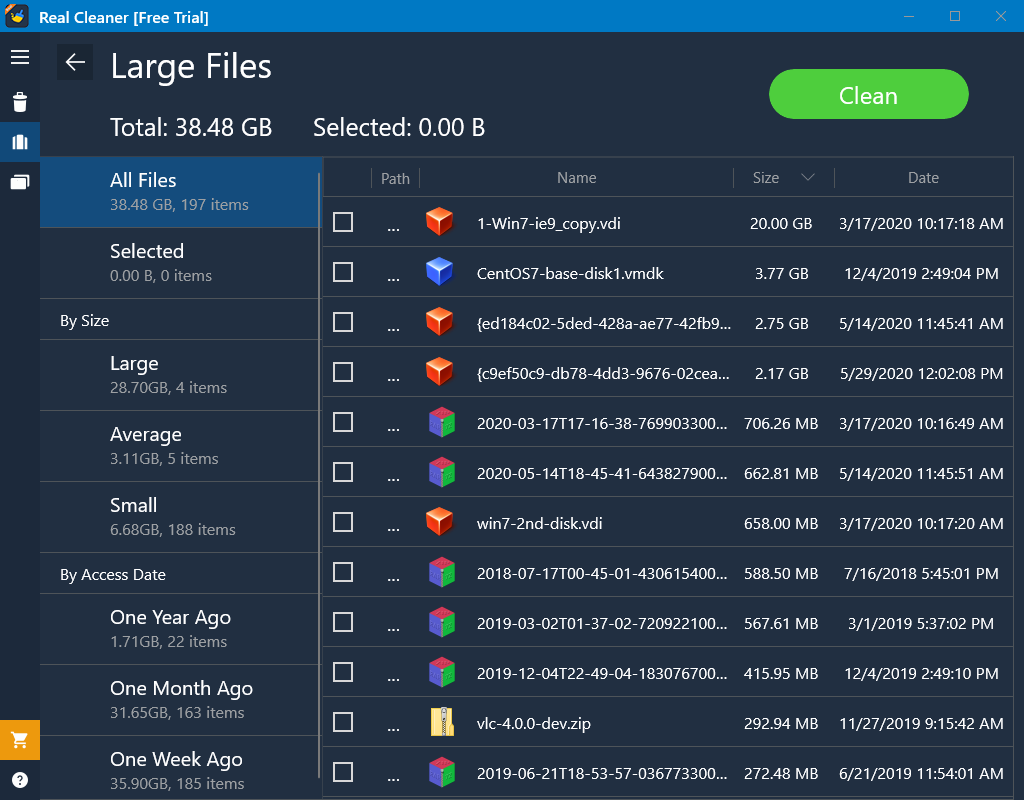Filter files accessed One Year Ago
This screenshot has width=1024, height=800.
coord(180,630)
